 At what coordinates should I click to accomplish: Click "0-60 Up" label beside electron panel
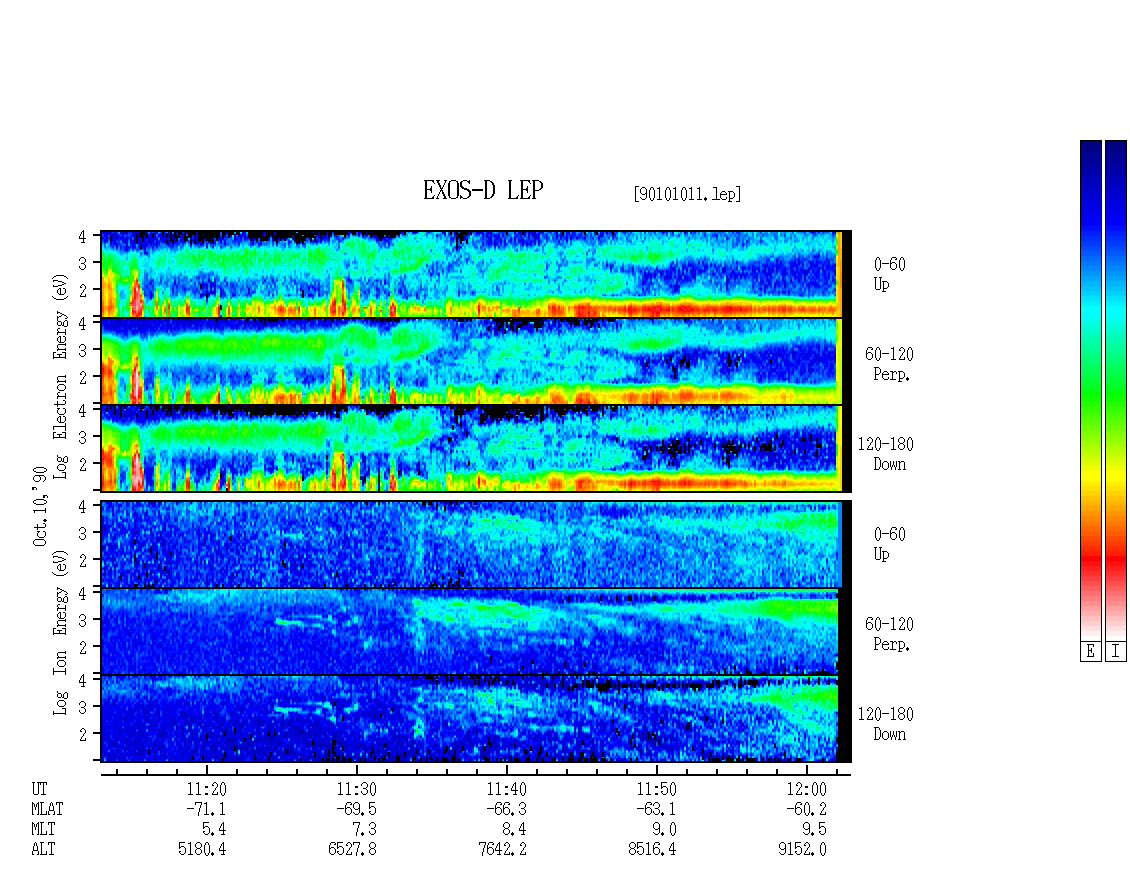[x=889, y=274]
